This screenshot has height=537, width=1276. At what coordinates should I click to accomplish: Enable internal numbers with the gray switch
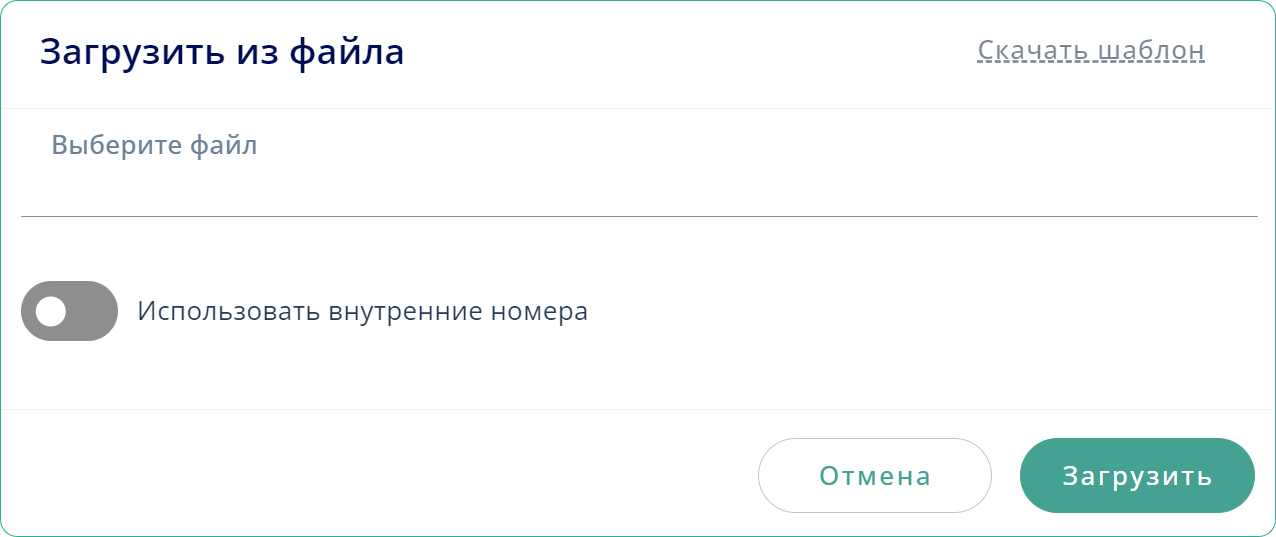[x=69, y=311]
